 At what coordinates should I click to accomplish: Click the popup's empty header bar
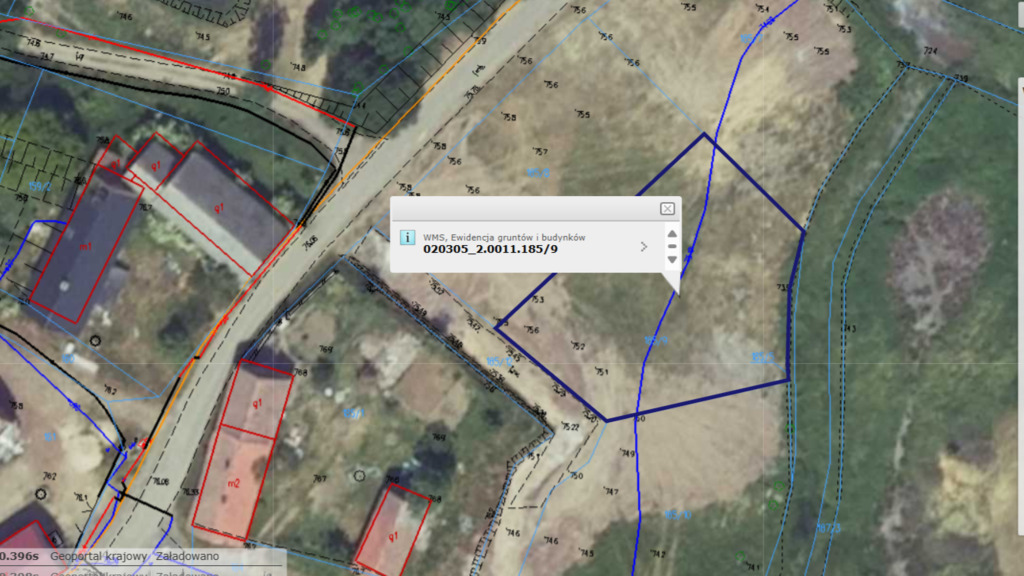click(x=520, y=209)
